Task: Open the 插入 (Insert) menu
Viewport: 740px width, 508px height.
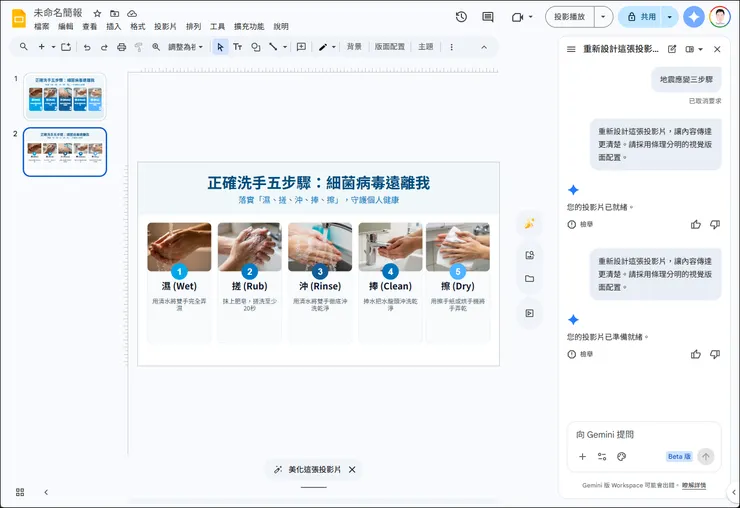Action: pos(113,26)
